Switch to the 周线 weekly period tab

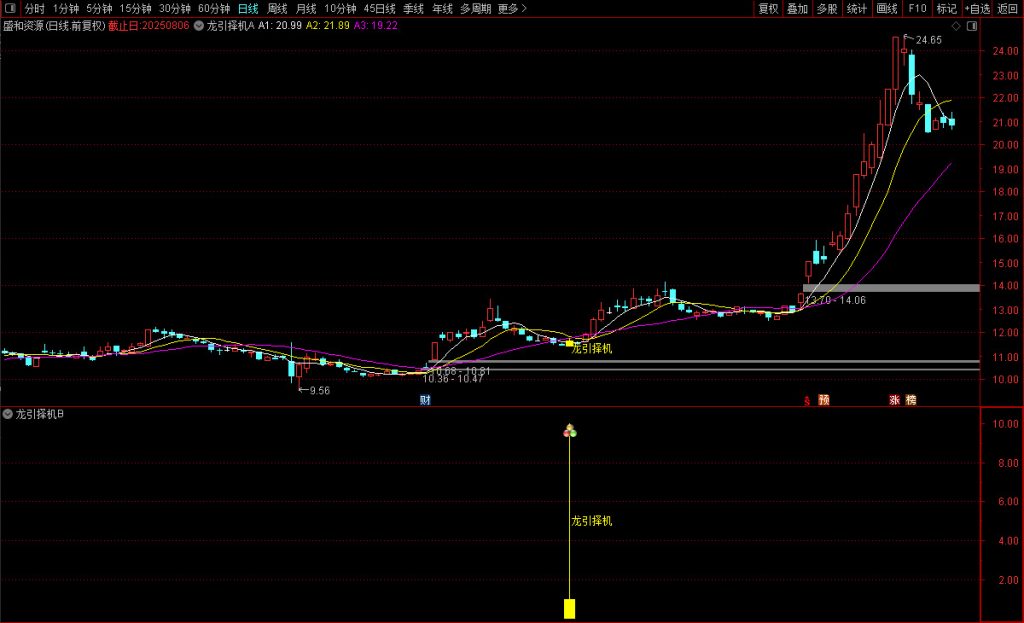pyautogui.click(x=277, y=8)
